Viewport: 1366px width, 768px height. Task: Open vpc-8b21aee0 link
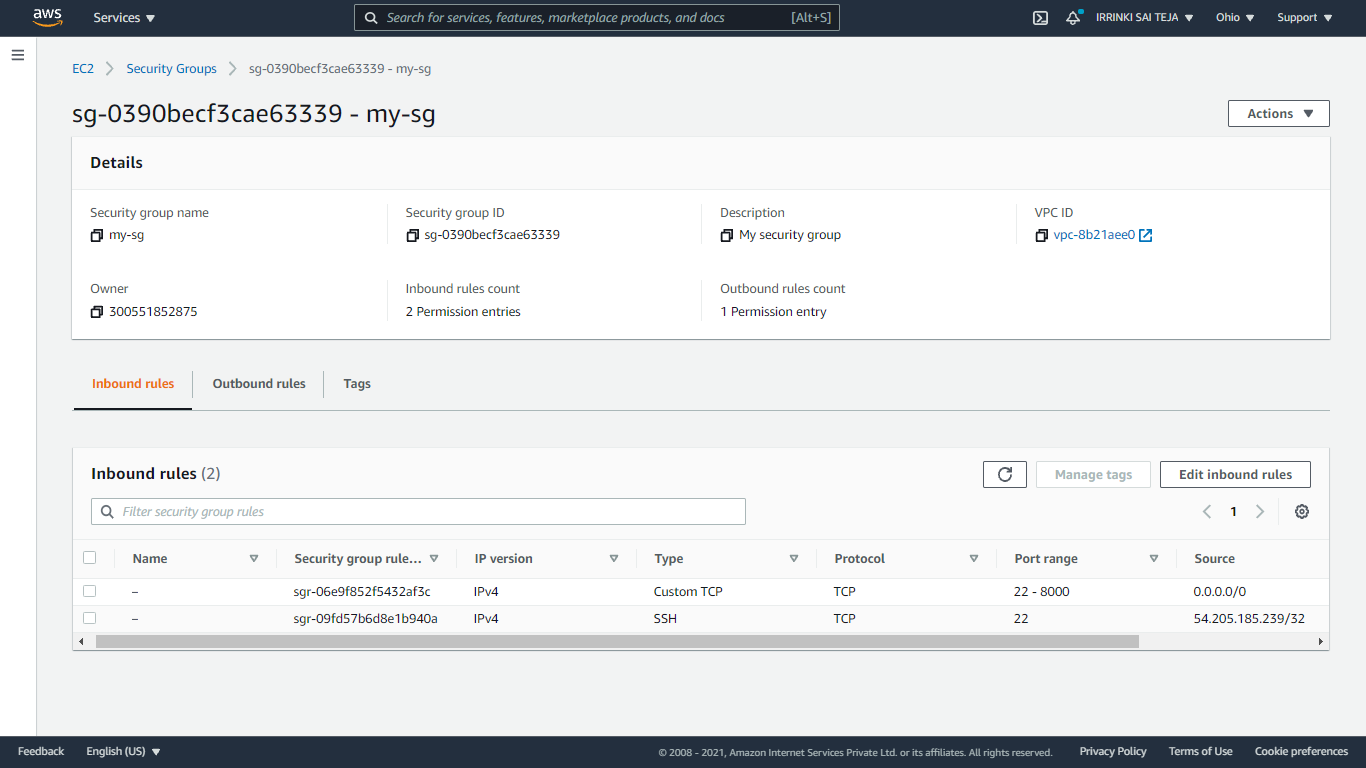coord(1094,235)
